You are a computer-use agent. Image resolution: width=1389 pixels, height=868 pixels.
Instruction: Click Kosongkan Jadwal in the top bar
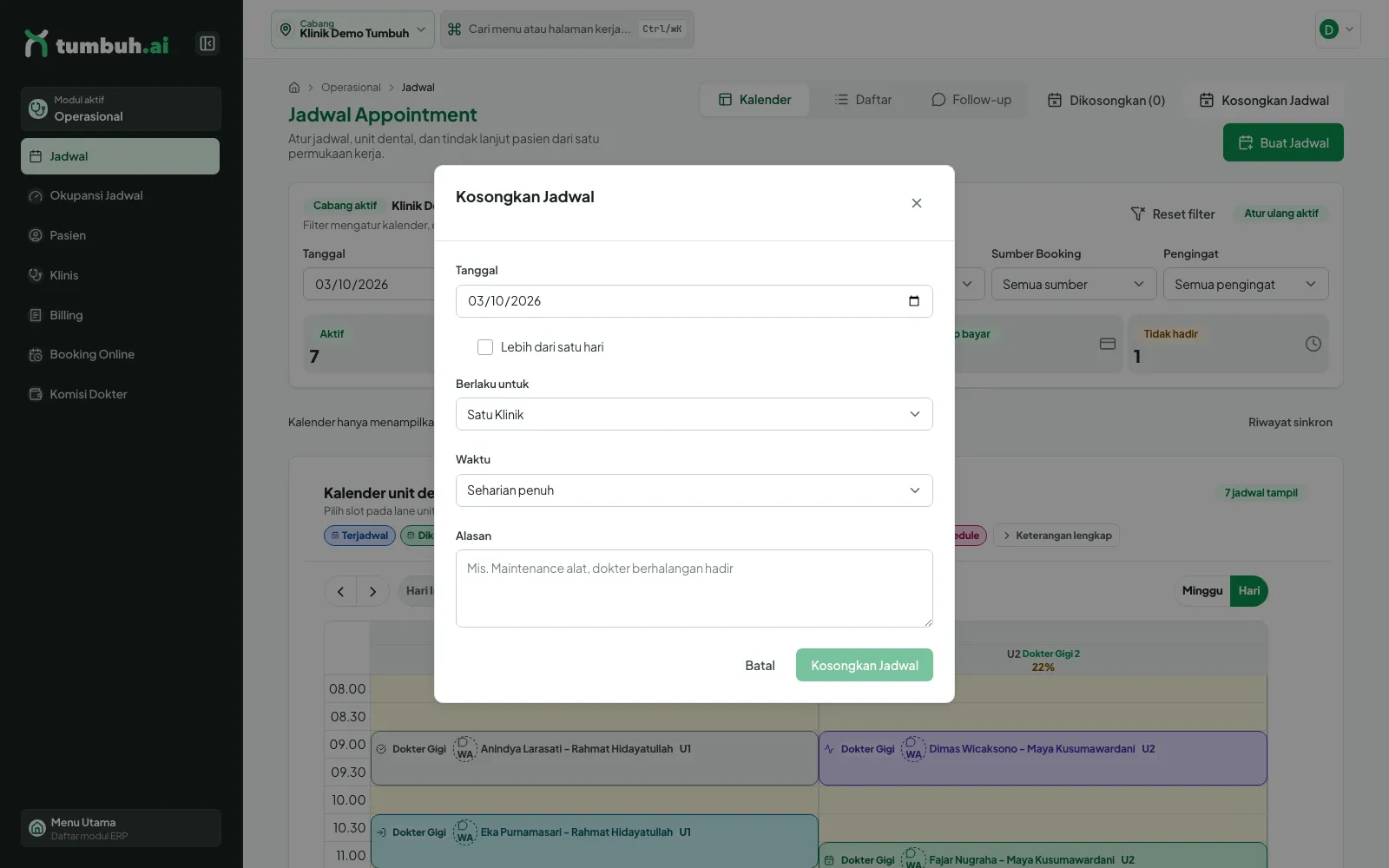[1264, 101]
